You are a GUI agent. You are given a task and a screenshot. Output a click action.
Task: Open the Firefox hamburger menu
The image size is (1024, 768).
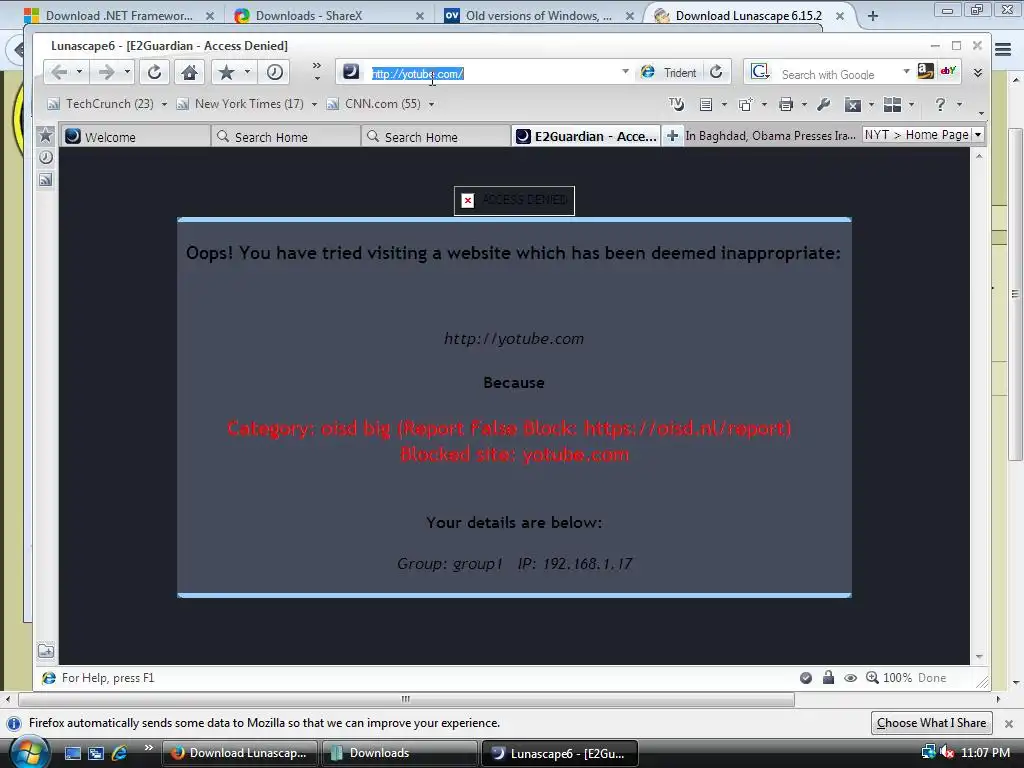1003,49
